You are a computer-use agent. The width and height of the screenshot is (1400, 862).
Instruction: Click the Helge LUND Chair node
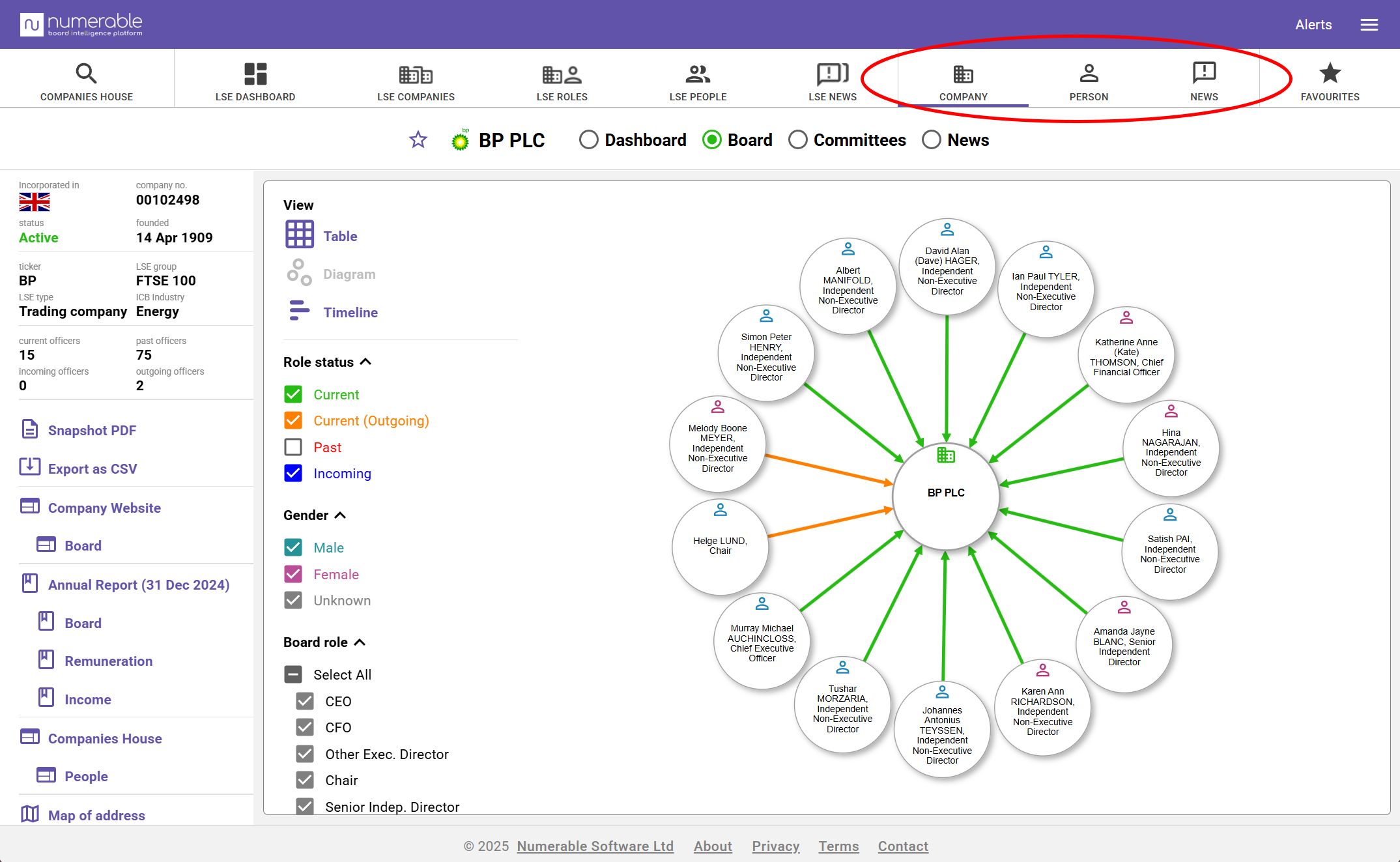pos(720,546)
